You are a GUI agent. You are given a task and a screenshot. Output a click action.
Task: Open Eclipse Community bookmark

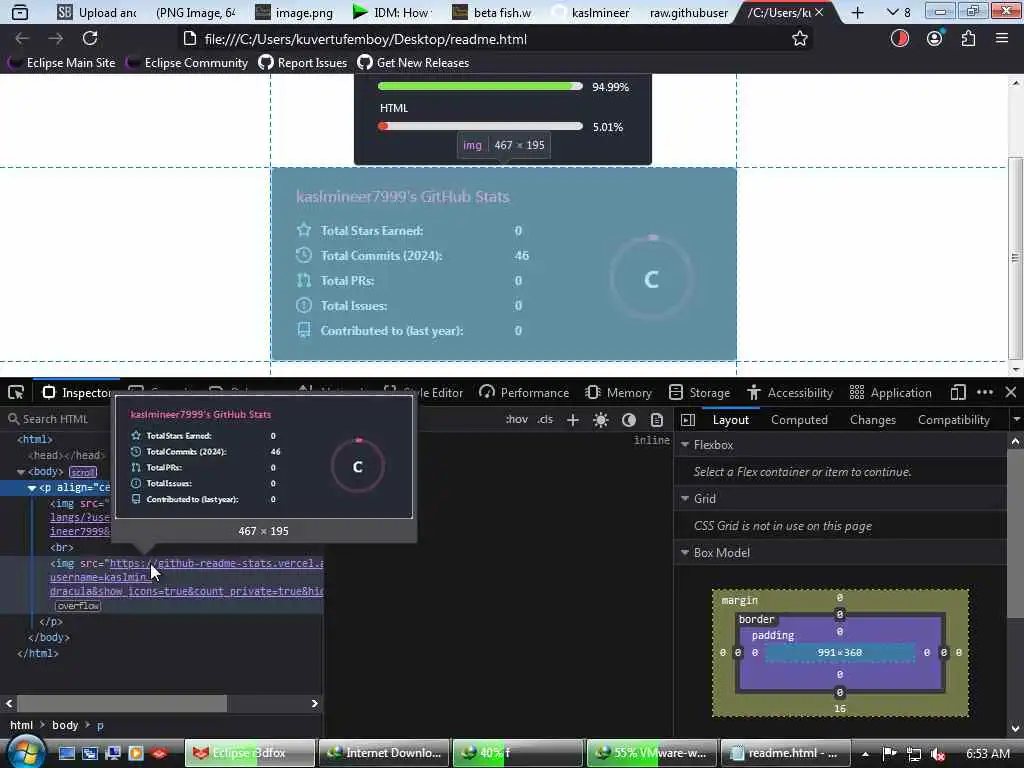187,63
